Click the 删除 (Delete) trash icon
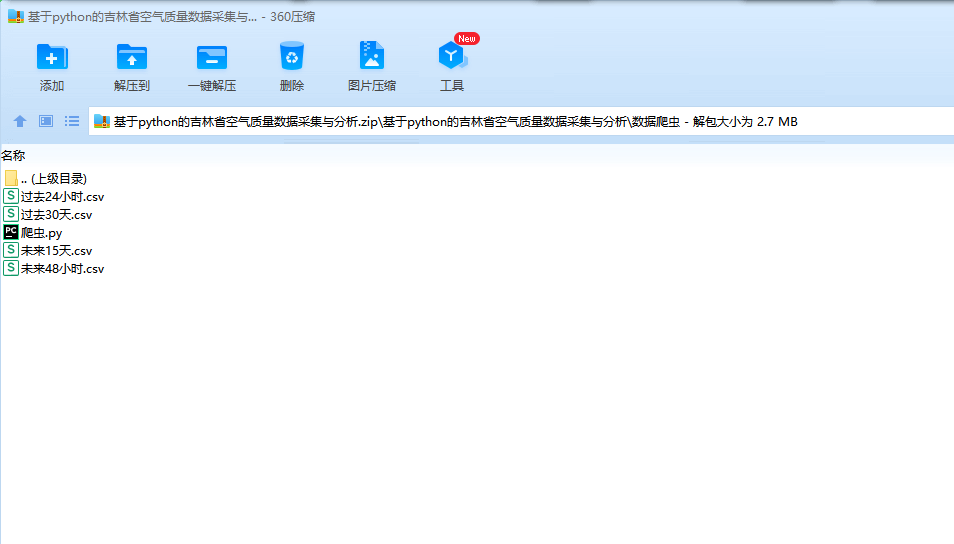 point(291,57)
